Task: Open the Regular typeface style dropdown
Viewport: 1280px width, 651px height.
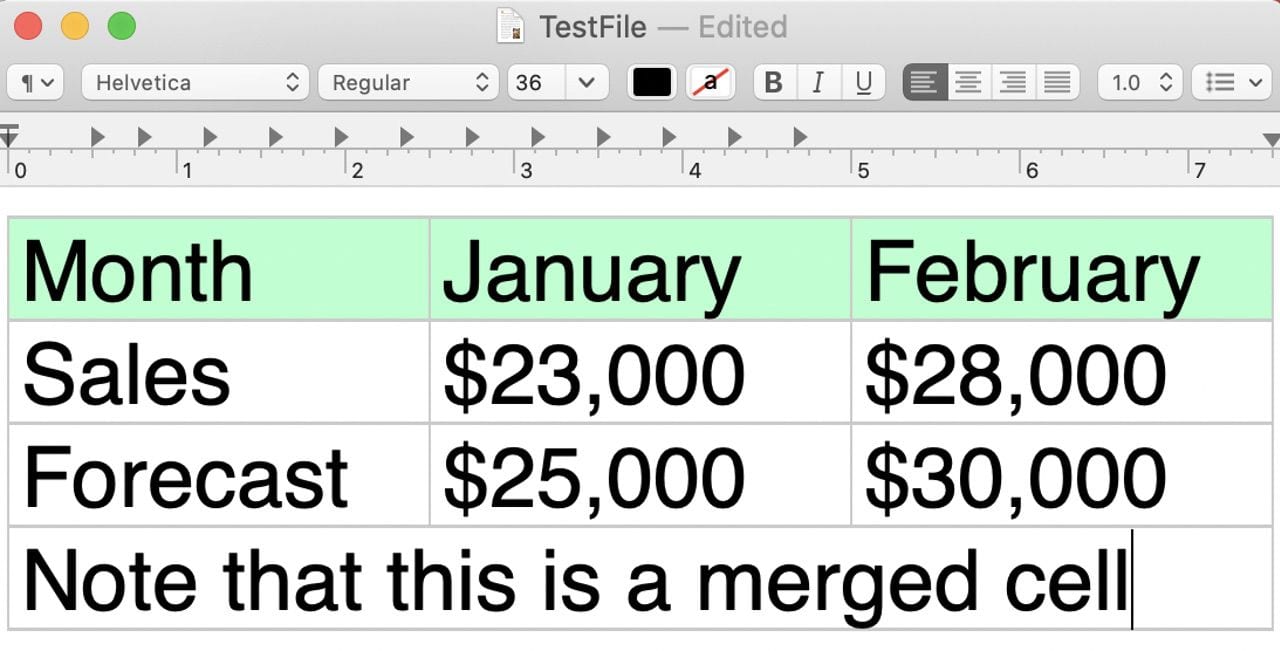Action: pos(408,83)
